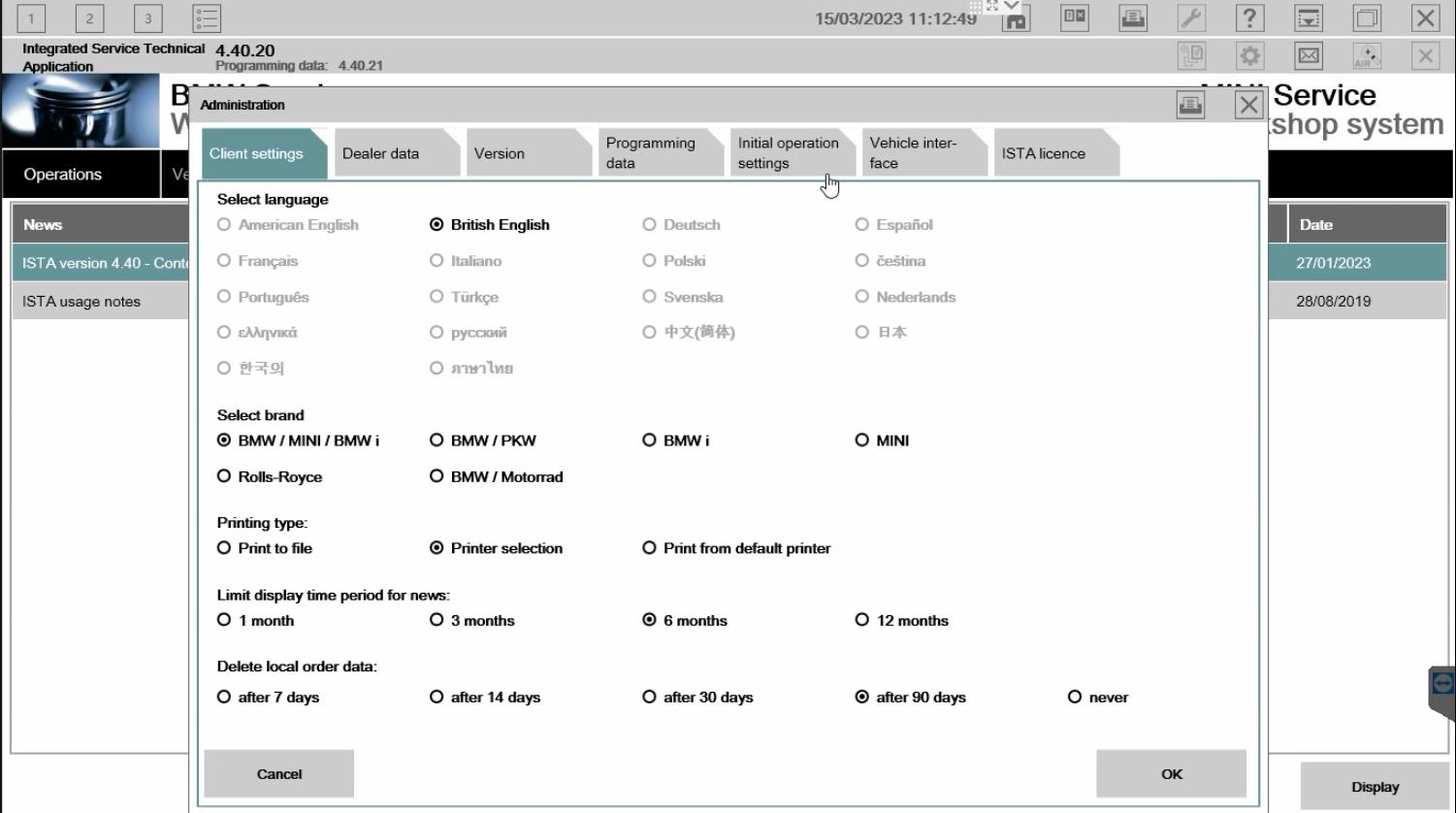
Task: Select the MINI brand option
Action: tap(882, 440)
